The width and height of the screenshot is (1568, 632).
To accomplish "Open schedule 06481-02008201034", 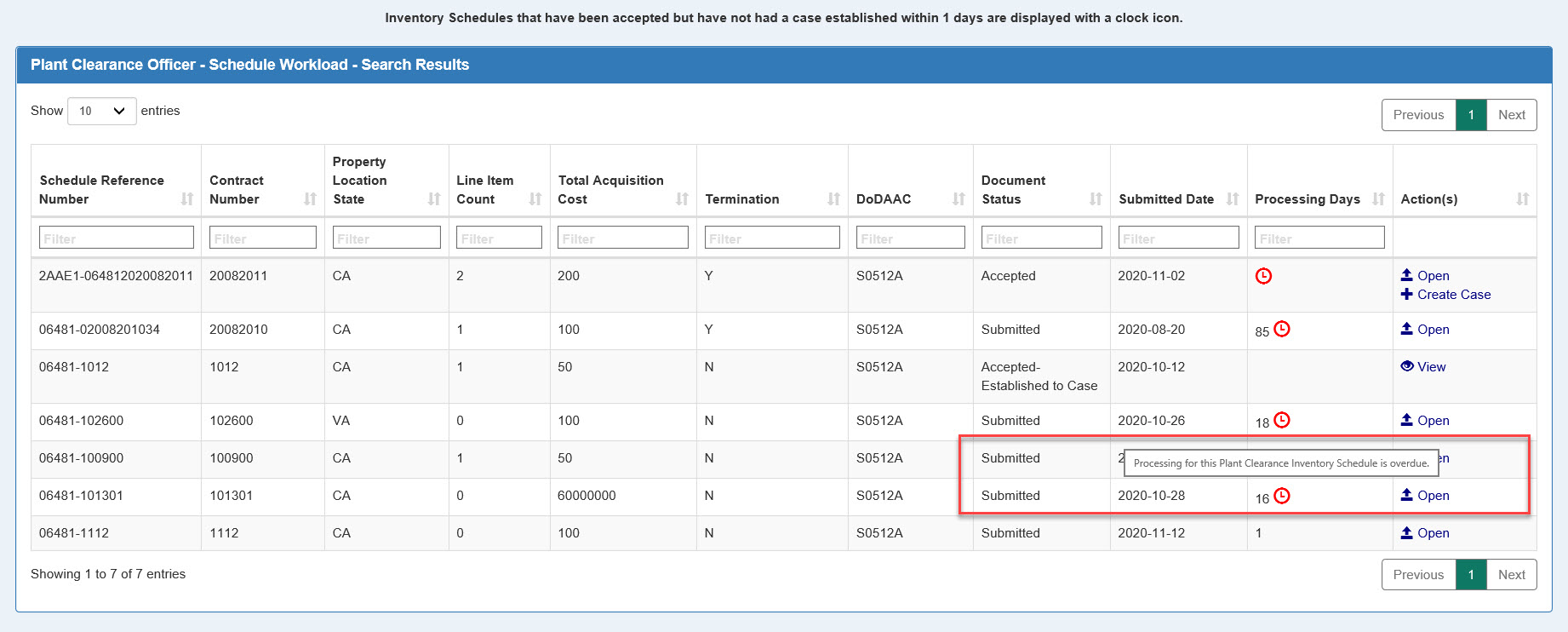I will 1425,330.
